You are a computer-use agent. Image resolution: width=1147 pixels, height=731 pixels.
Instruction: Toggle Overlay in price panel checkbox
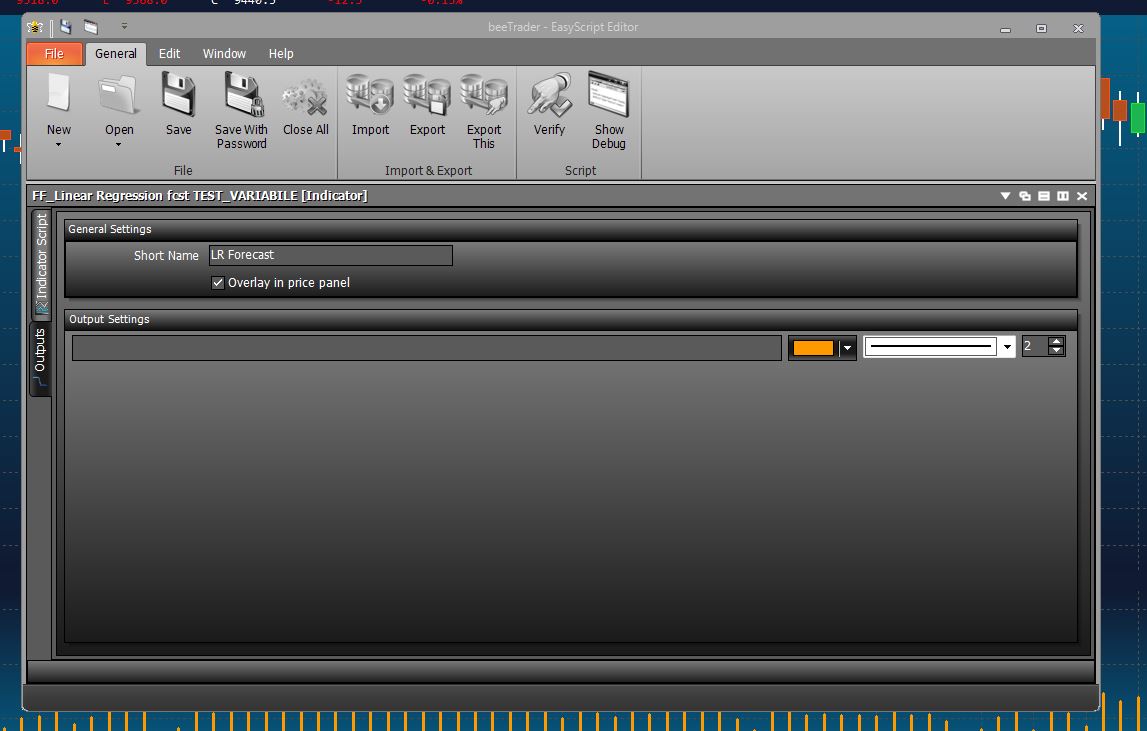point(217,282)
